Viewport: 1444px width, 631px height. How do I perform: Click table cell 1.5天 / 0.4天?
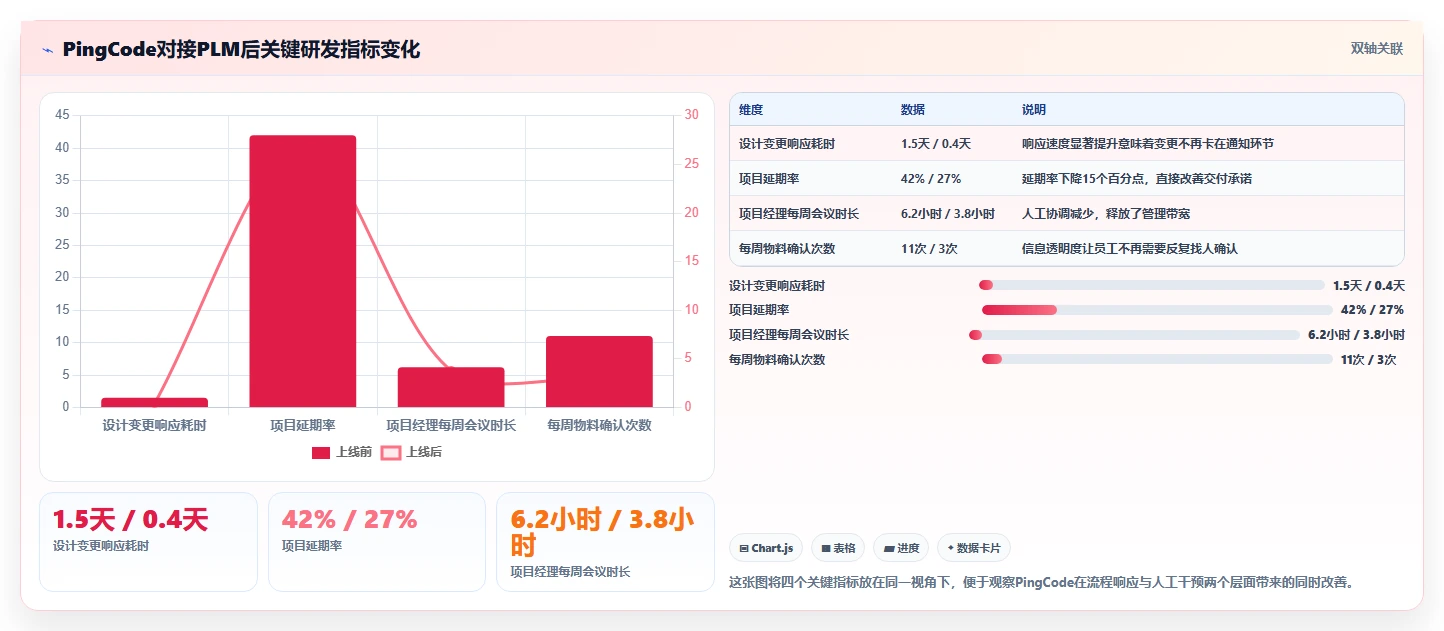[x=936, y=144]
